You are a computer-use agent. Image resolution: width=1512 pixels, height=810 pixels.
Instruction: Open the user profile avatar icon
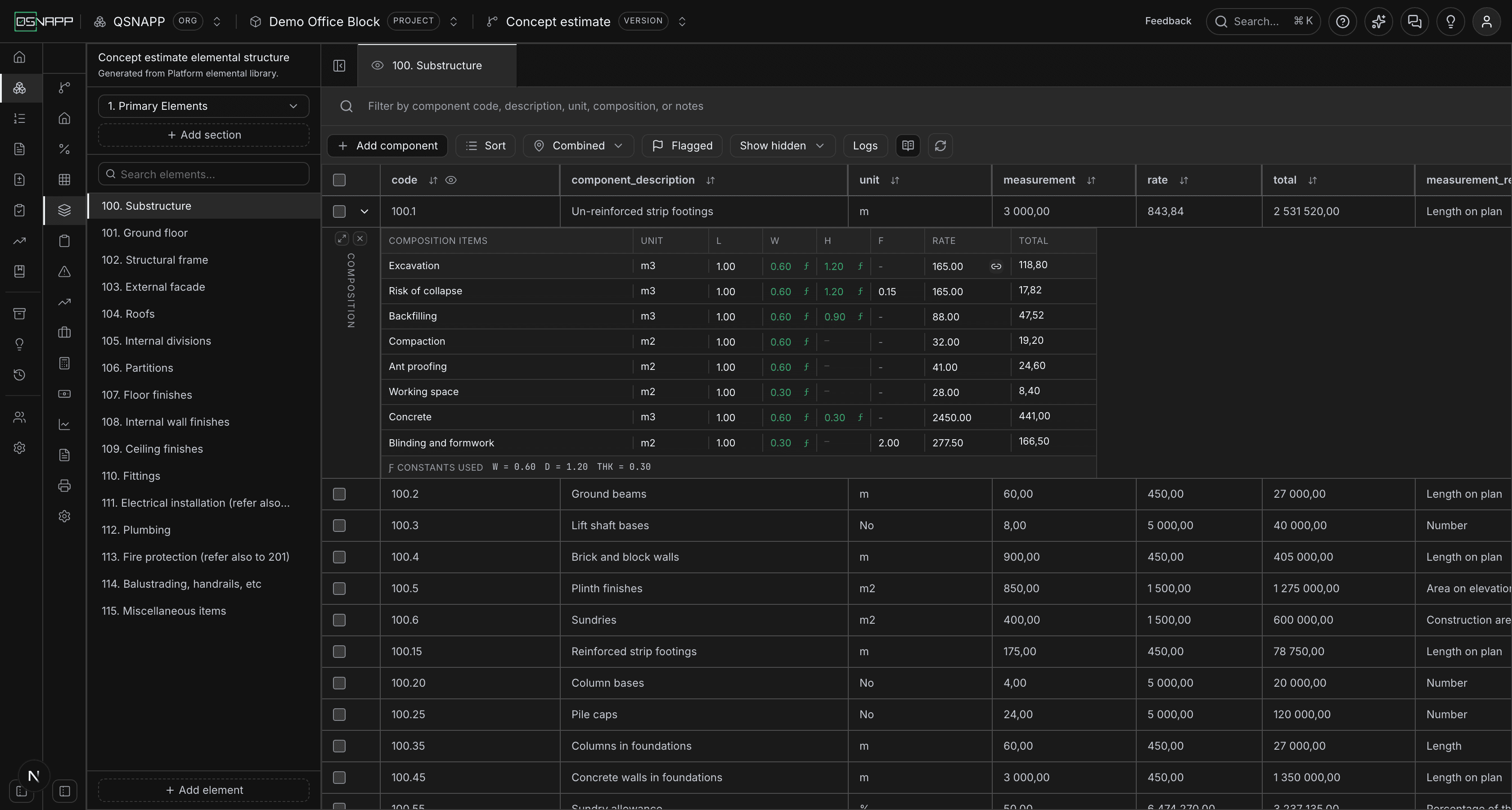1486,22
